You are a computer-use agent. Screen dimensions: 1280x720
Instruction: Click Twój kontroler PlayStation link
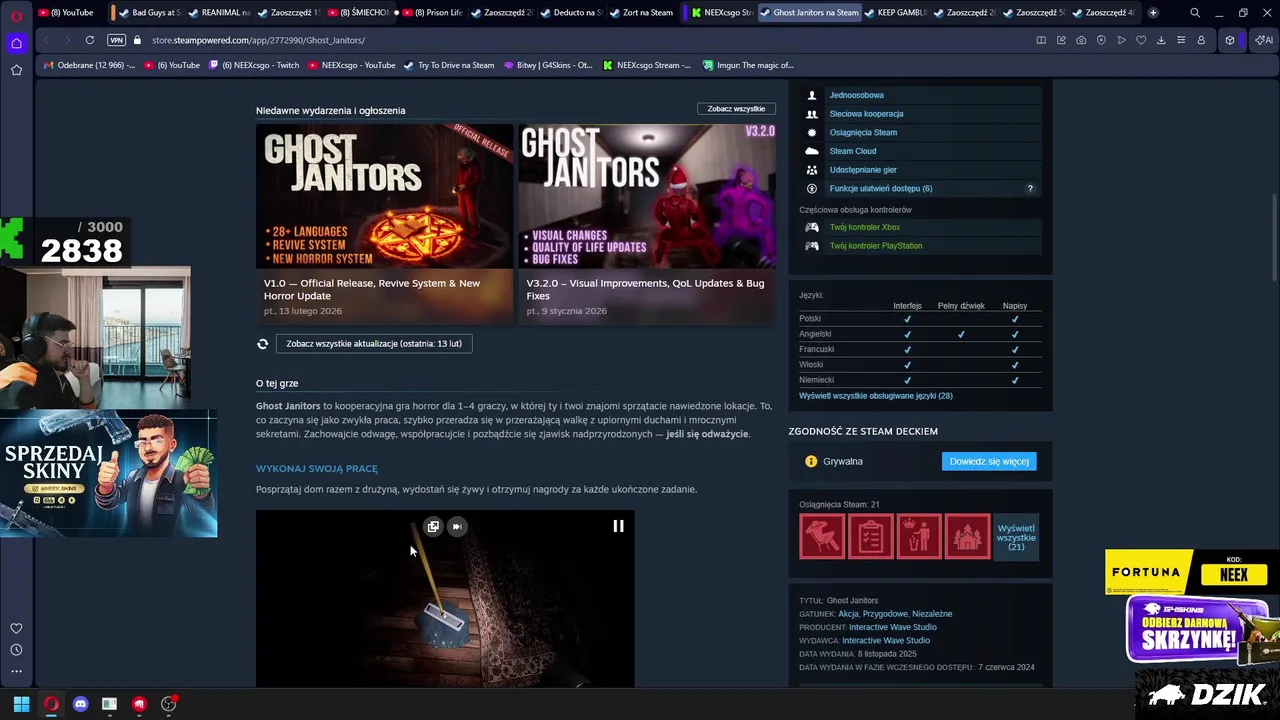click(876, 246)
